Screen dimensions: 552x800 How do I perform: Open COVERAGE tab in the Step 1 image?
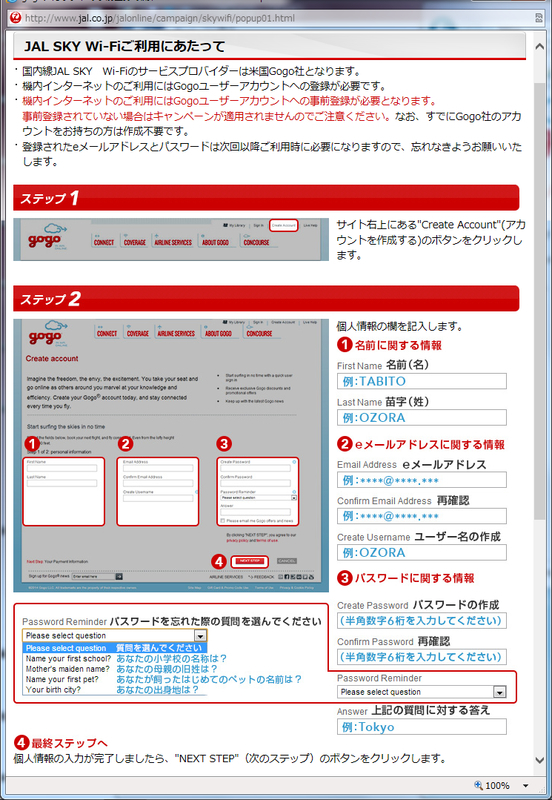tap(135, 242)
